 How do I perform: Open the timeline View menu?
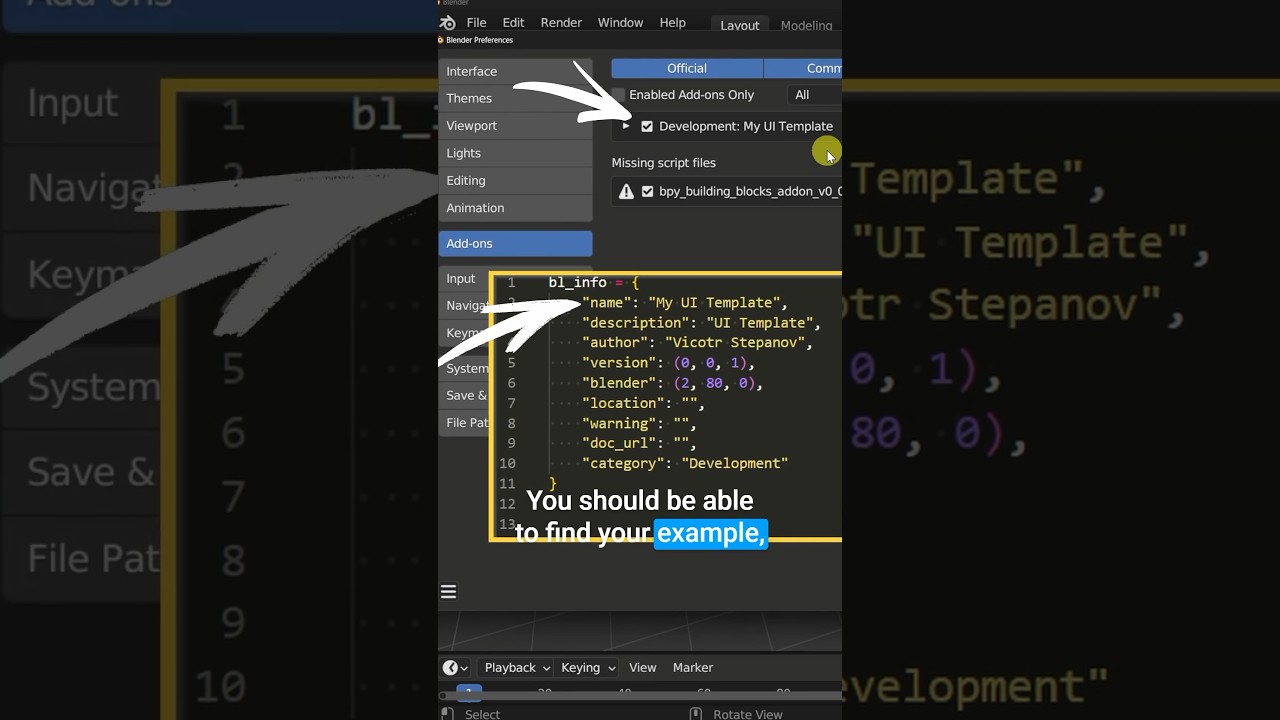642,668
